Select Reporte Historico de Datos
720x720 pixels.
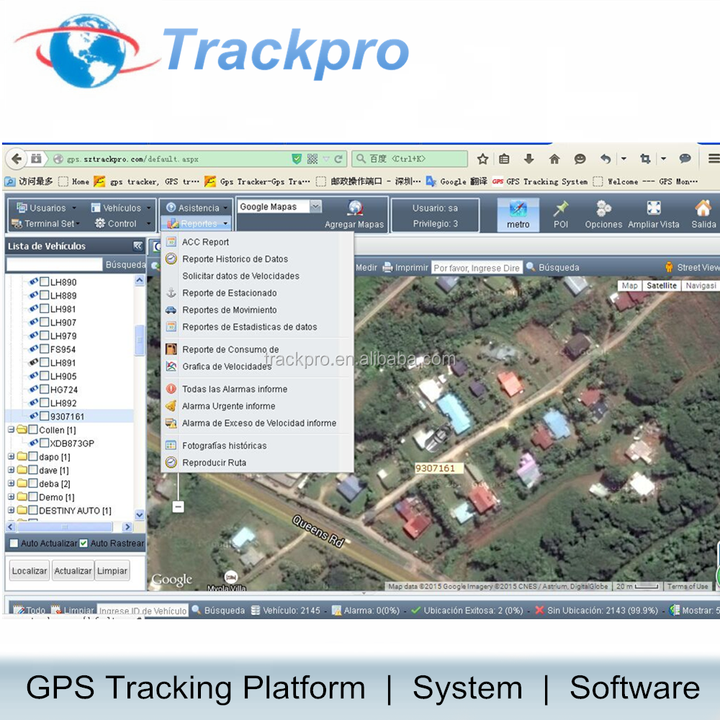click(235, 259)
